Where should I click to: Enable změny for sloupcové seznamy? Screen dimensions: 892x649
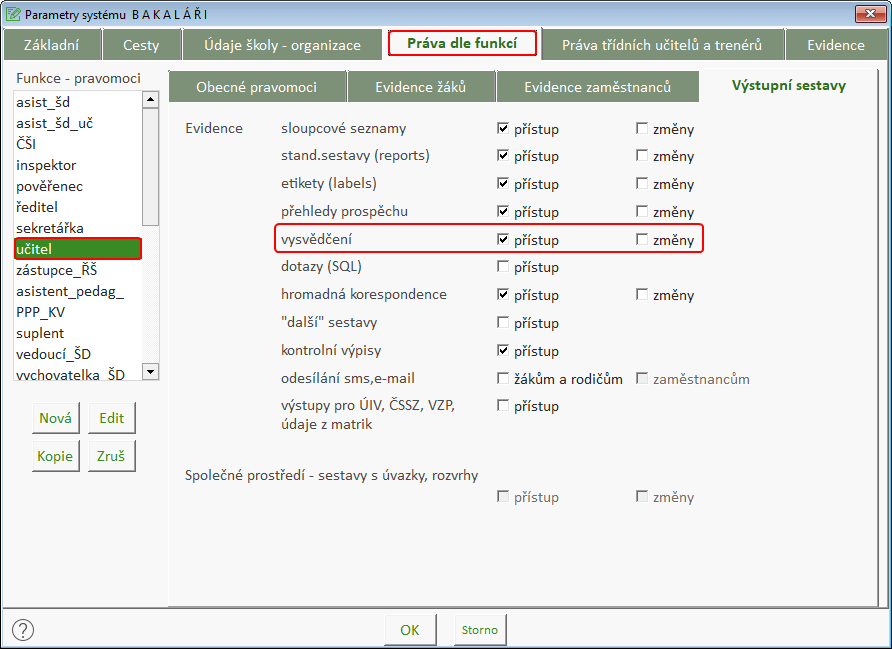pos(641,129)
